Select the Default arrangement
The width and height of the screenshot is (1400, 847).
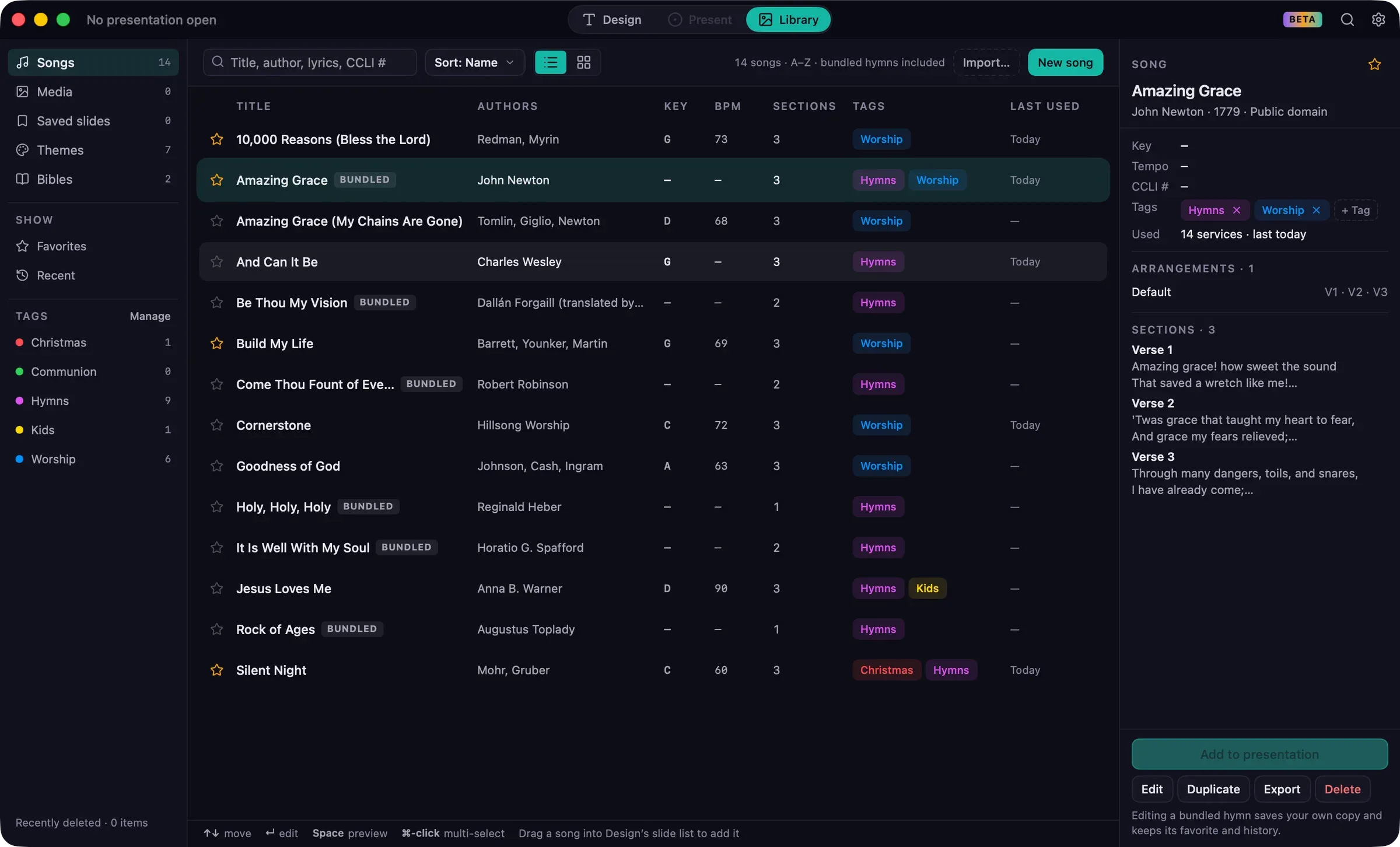tap(1259, 292)
